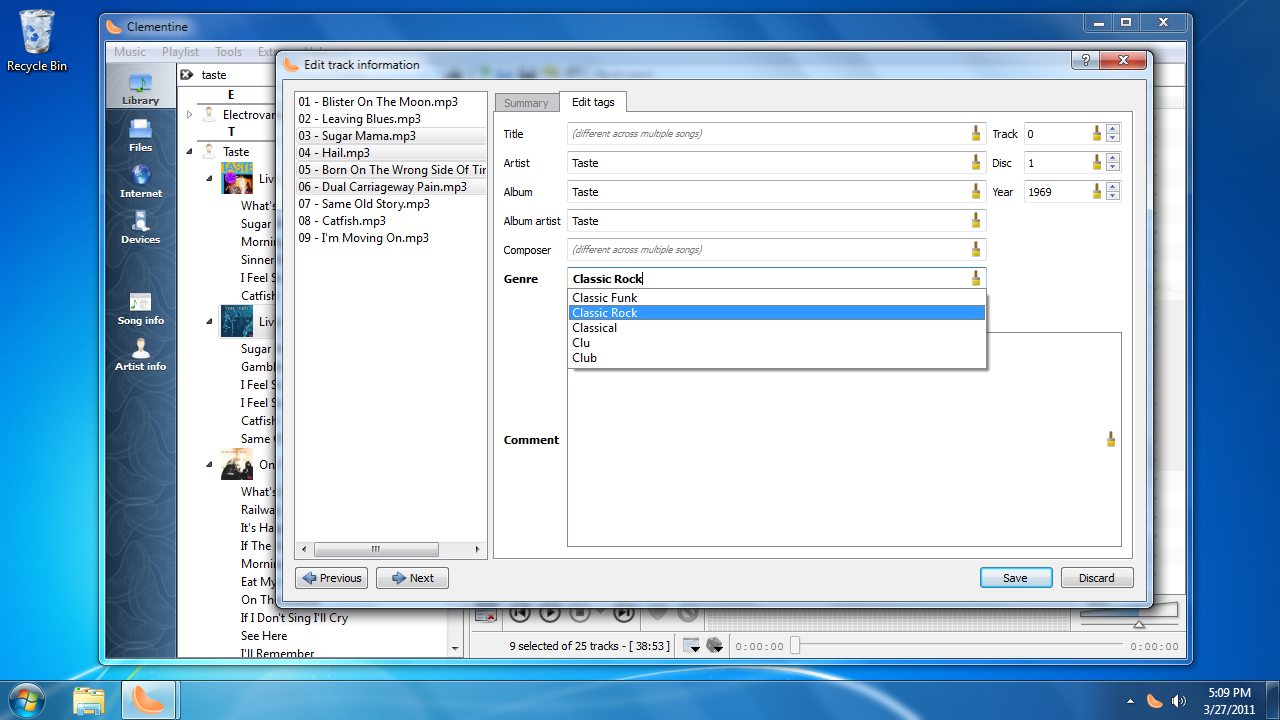Select 'Classical' from the genre suggestions
The width and height of the screenshot is (1280, 720).
point(594,328)
